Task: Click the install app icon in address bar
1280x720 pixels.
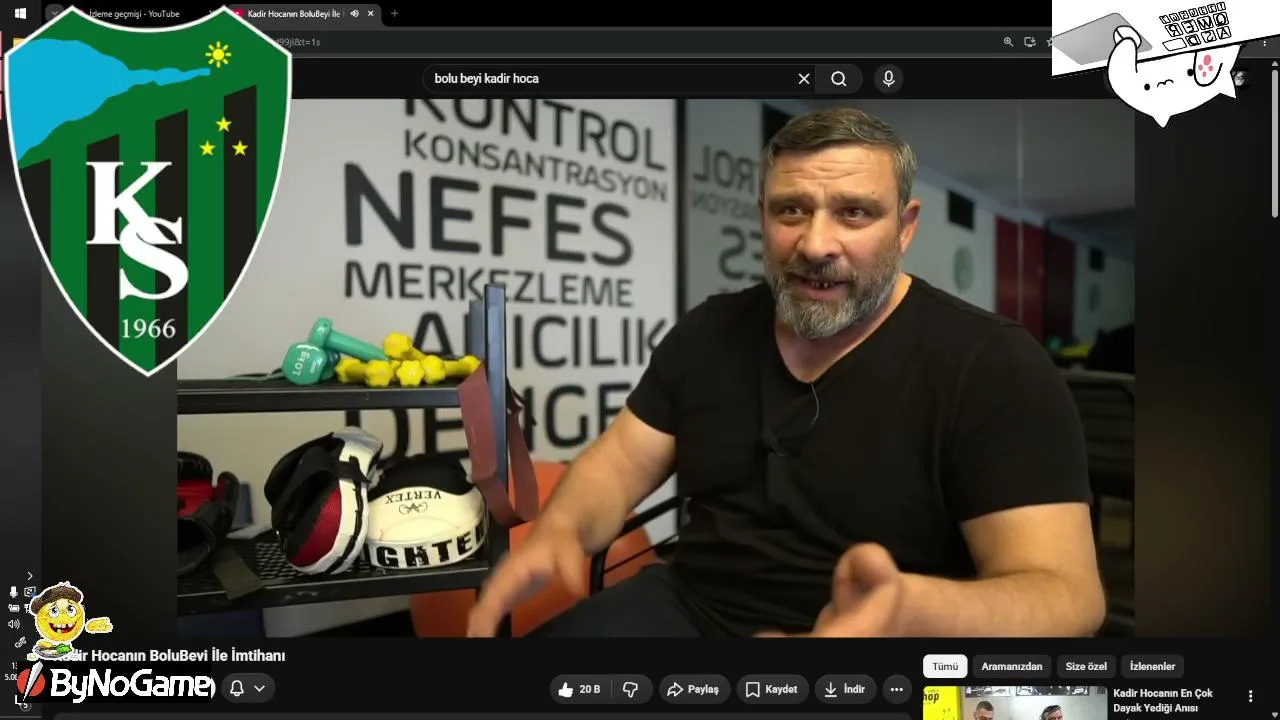Action: pos(1030,42)
